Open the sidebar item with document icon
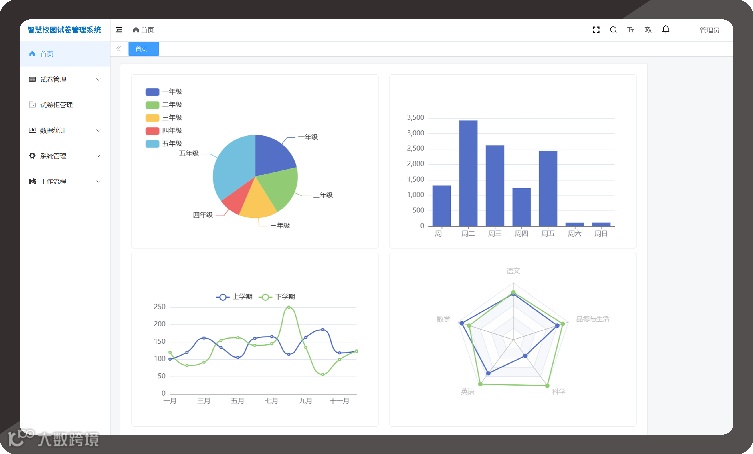 click(65, 105)
